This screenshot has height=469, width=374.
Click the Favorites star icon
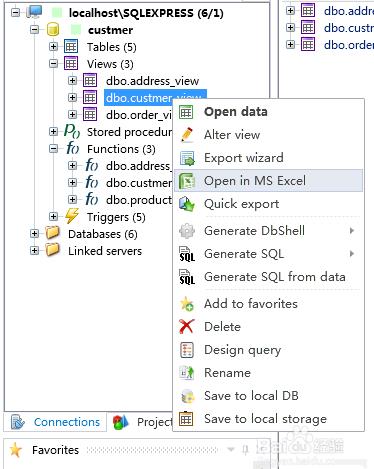point(15,450)
